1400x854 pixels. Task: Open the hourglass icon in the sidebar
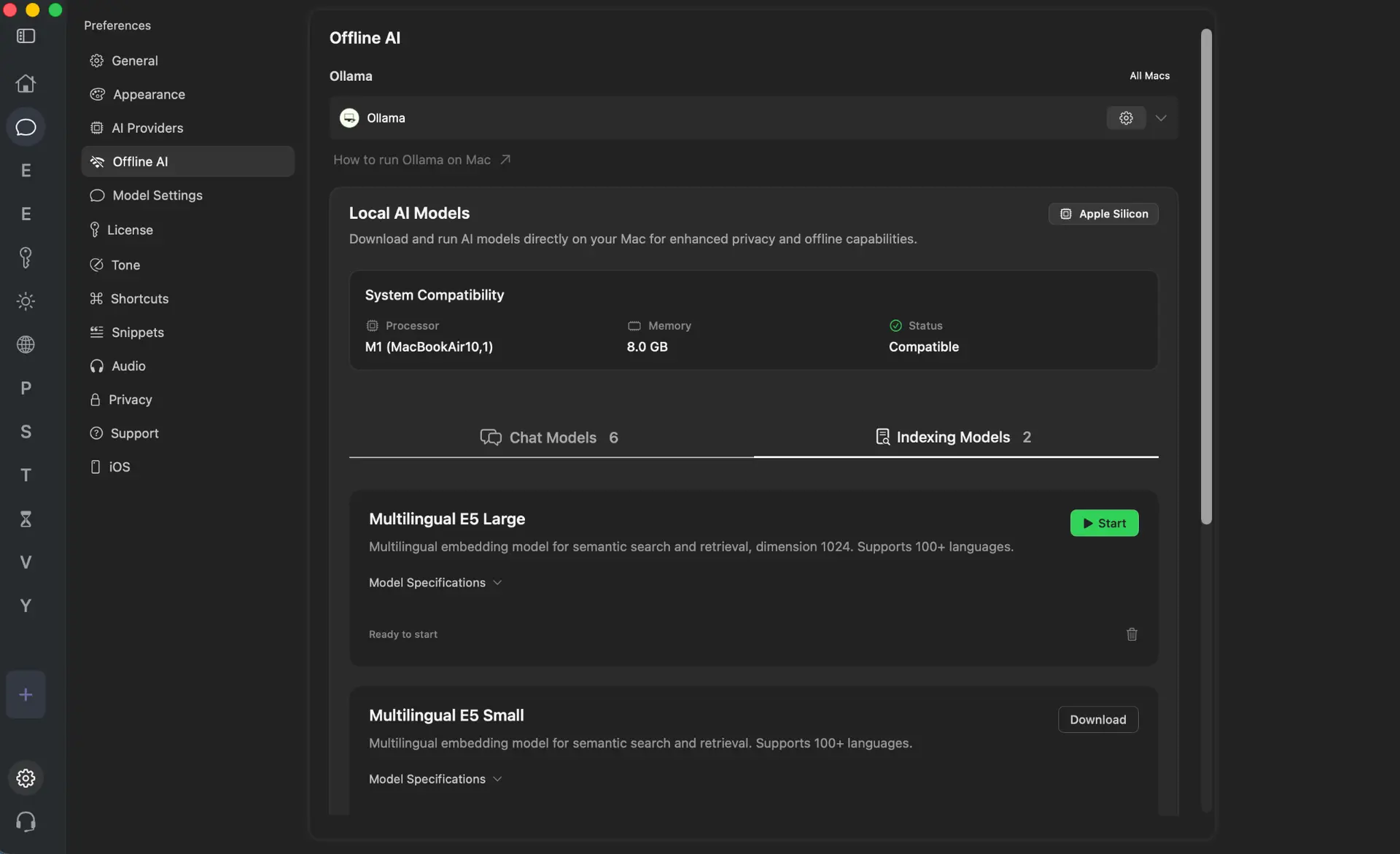(26, 519)
